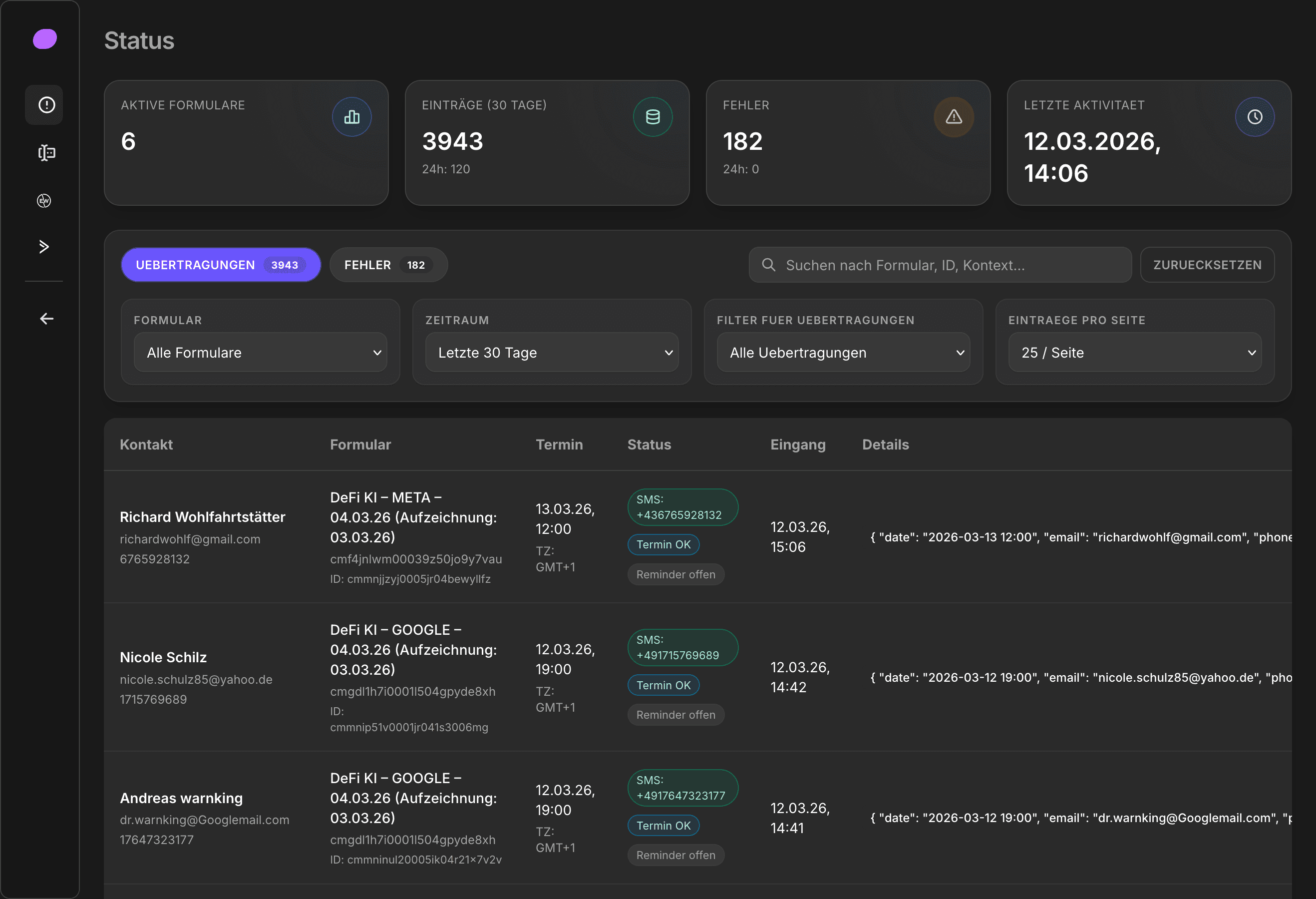This screenshot has width=1316, height=899.
Task: Switch to the Fehler tab
Action: (x=388, y=265)
